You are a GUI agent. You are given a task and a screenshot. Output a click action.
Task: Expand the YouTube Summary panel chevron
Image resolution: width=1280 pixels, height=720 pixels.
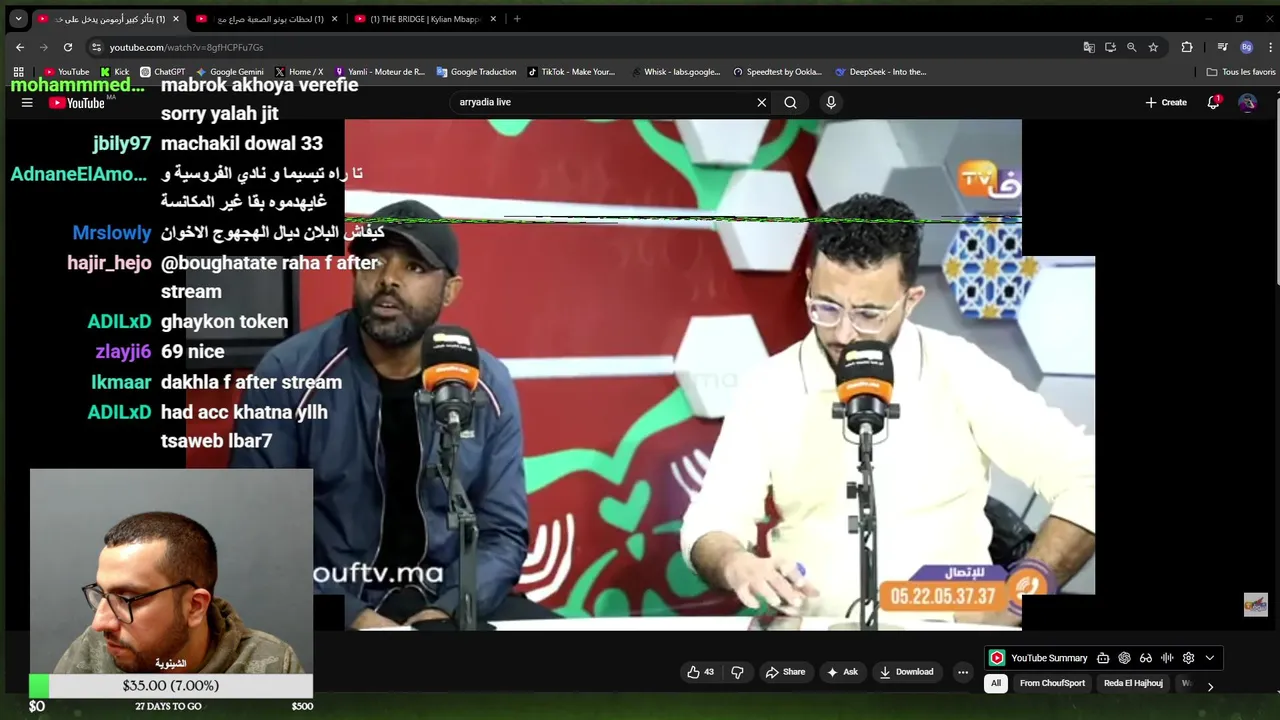pos(1210,658)
